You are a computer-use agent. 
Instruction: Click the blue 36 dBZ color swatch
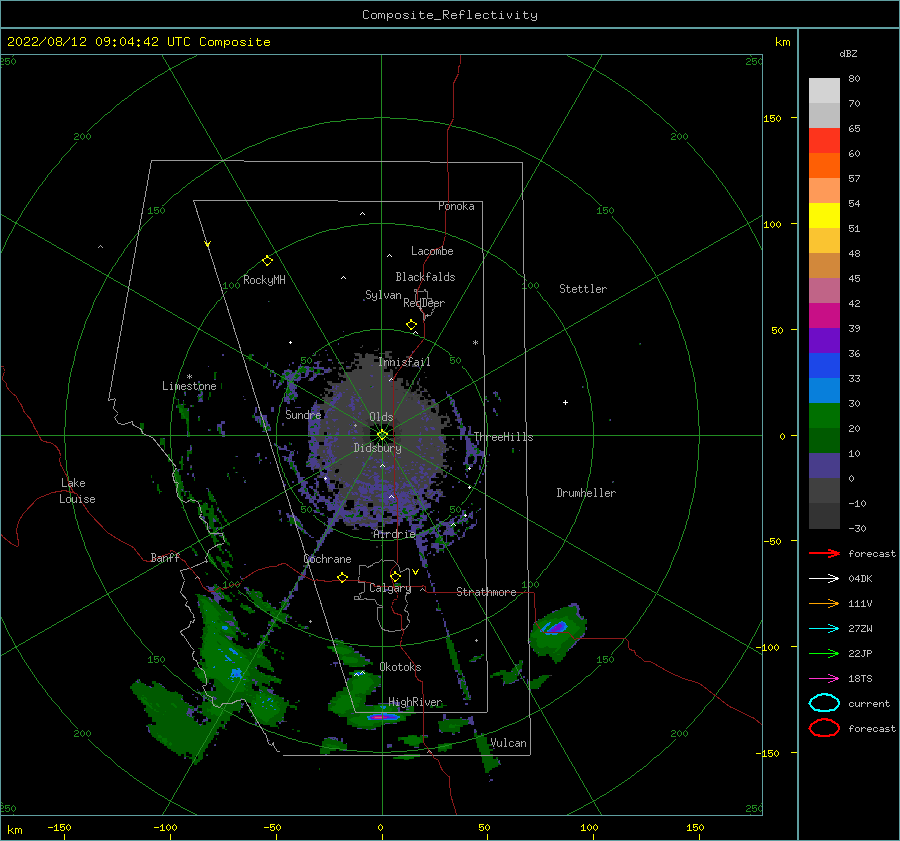[x=824, y=365]
